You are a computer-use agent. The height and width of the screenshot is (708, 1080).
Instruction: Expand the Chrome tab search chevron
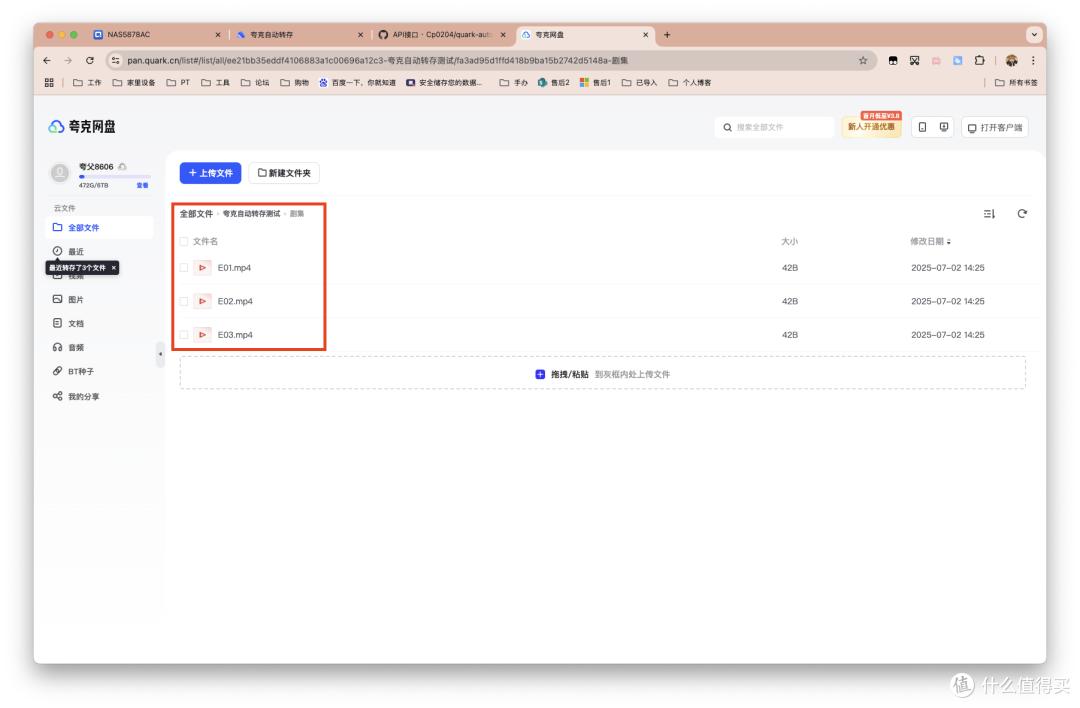pyautogui.click(x=1033, y=35)
